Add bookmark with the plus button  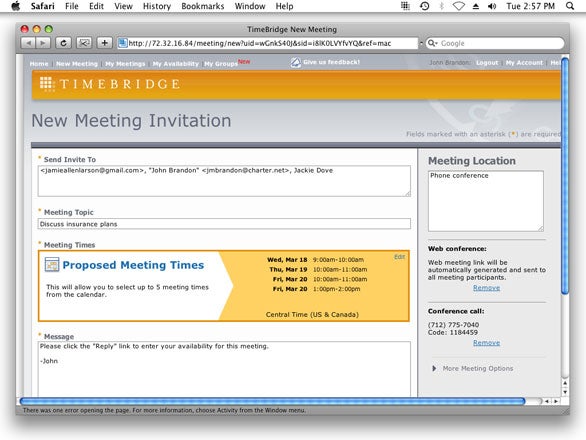pyautogui.click(x=105, y=43)
